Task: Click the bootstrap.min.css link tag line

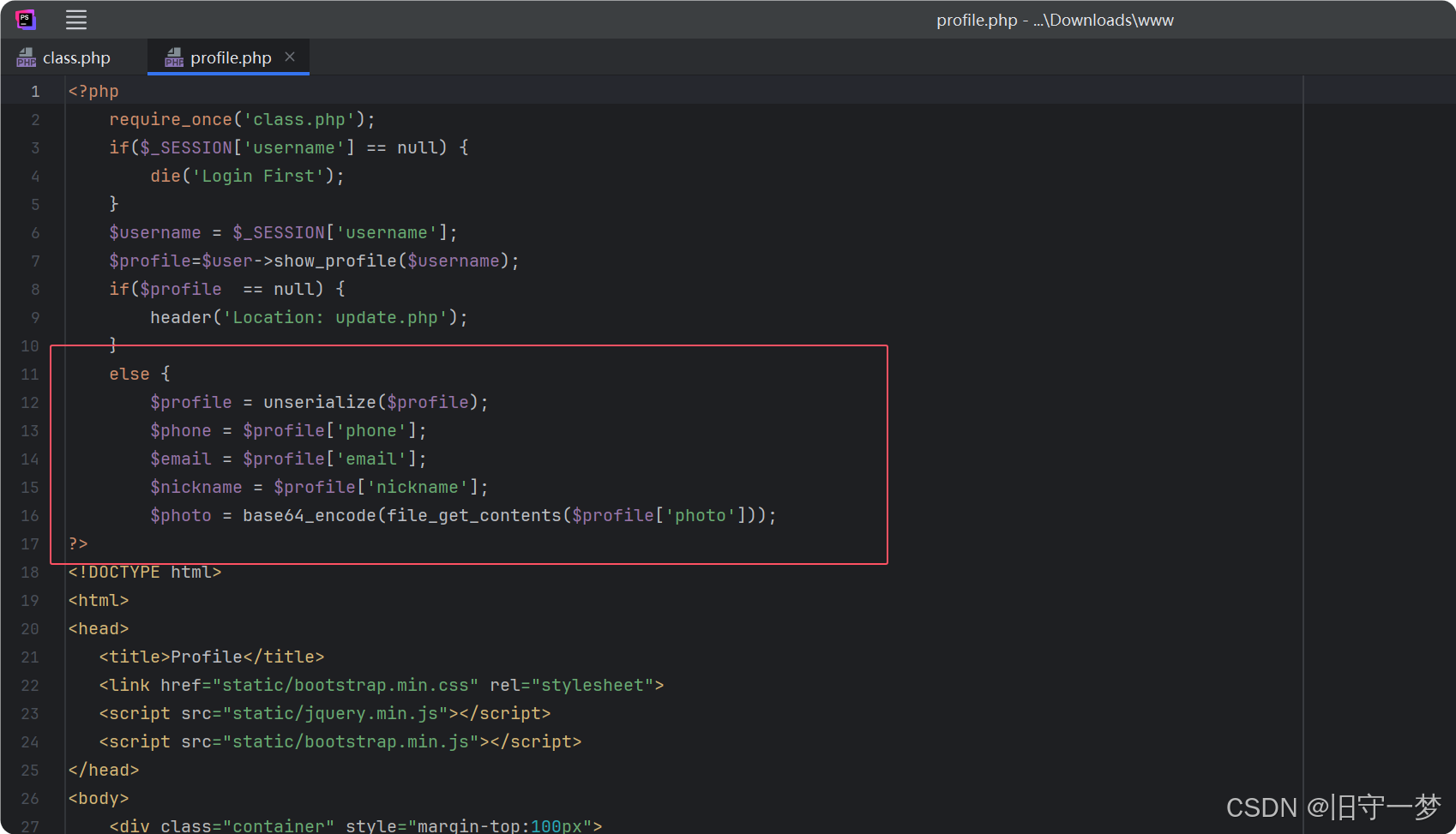Action: [x=382, y=686]
